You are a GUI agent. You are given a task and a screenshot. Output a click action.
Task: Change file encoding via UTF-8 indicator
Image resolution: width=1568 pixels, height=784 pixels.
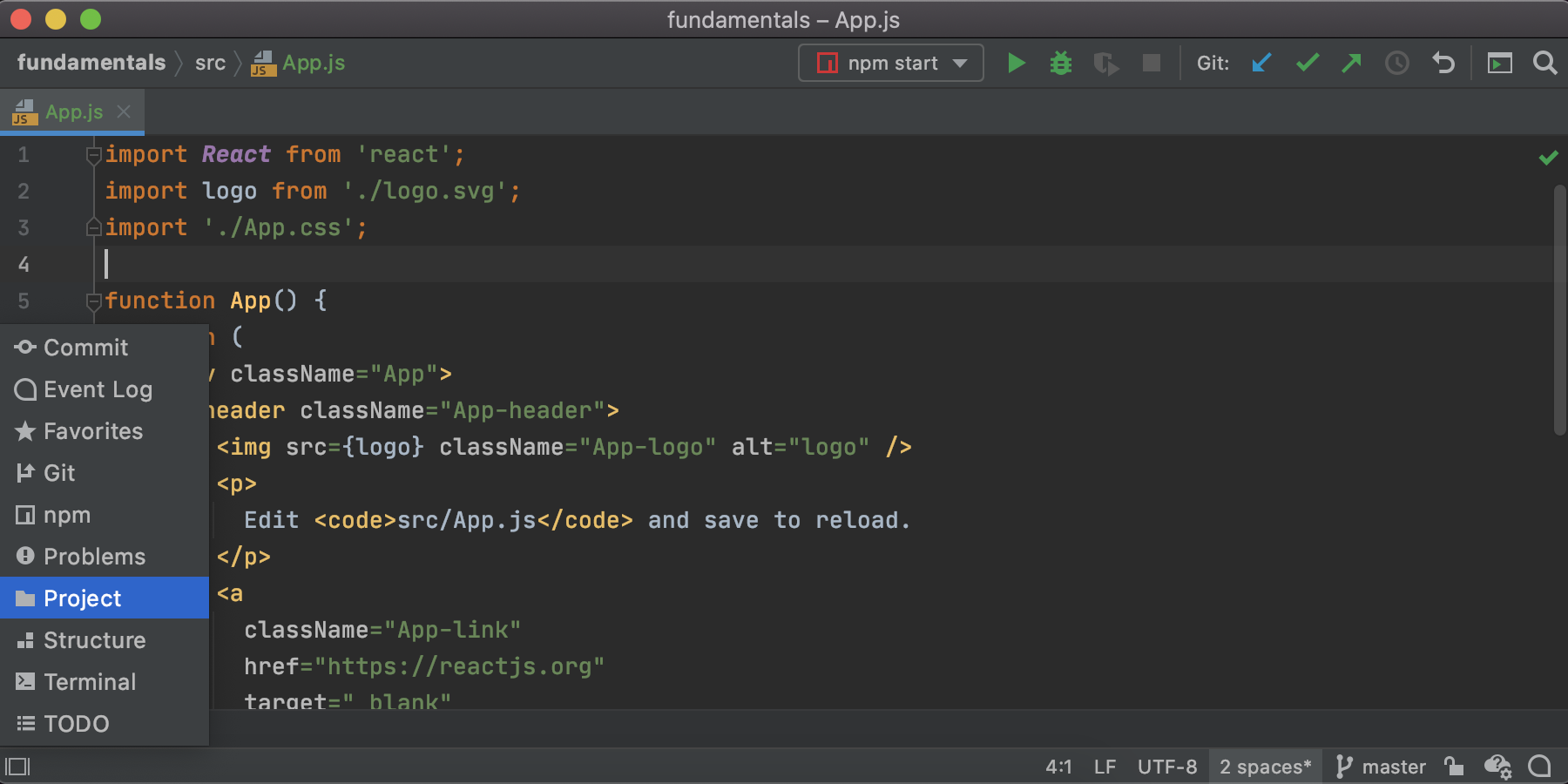[x=1166, y=766]
